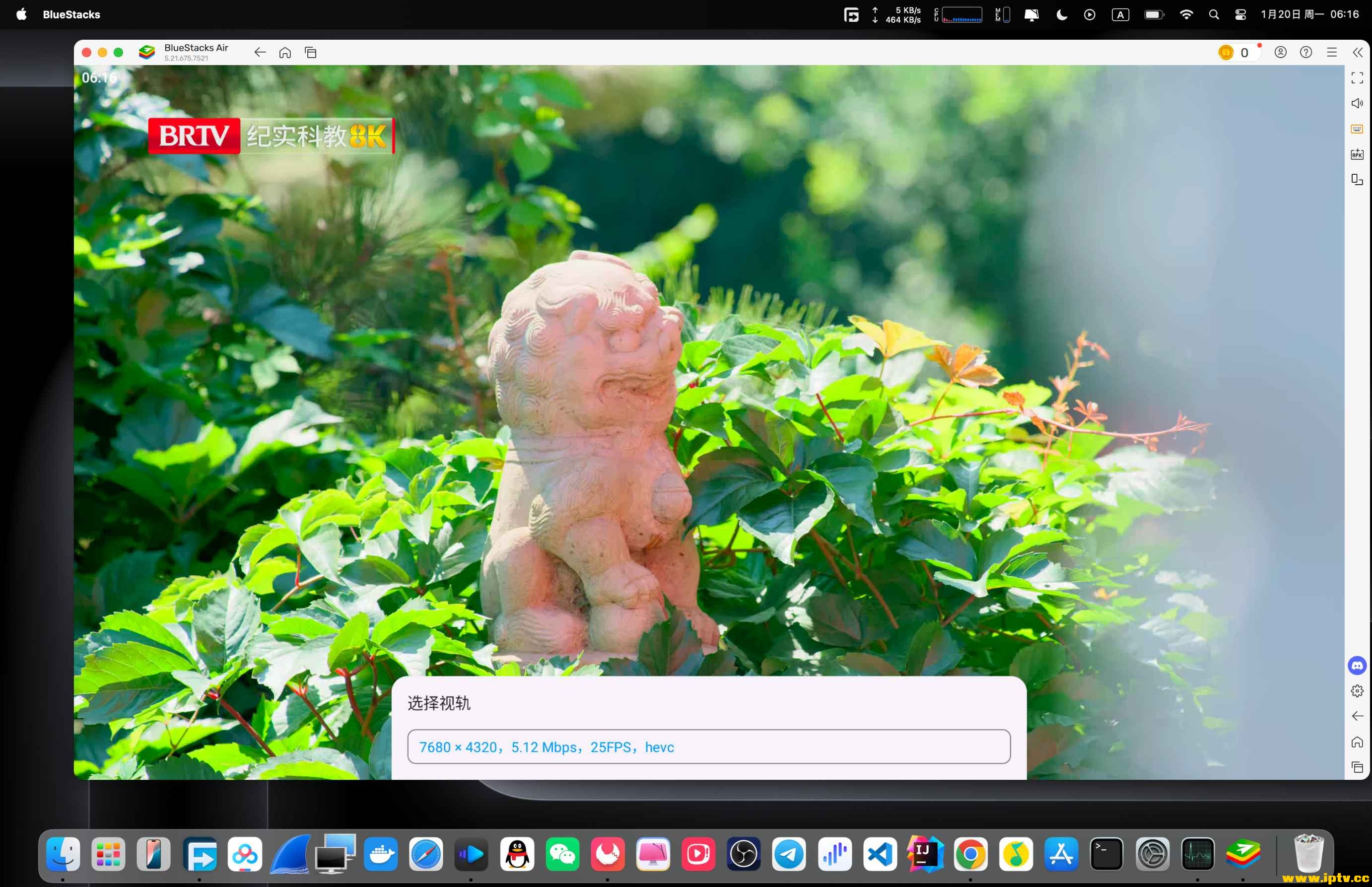Open System Settings from the Dock
The width and height of the screenshot is (1372, 887).
pyautogui.click(x=1152, y=854)
